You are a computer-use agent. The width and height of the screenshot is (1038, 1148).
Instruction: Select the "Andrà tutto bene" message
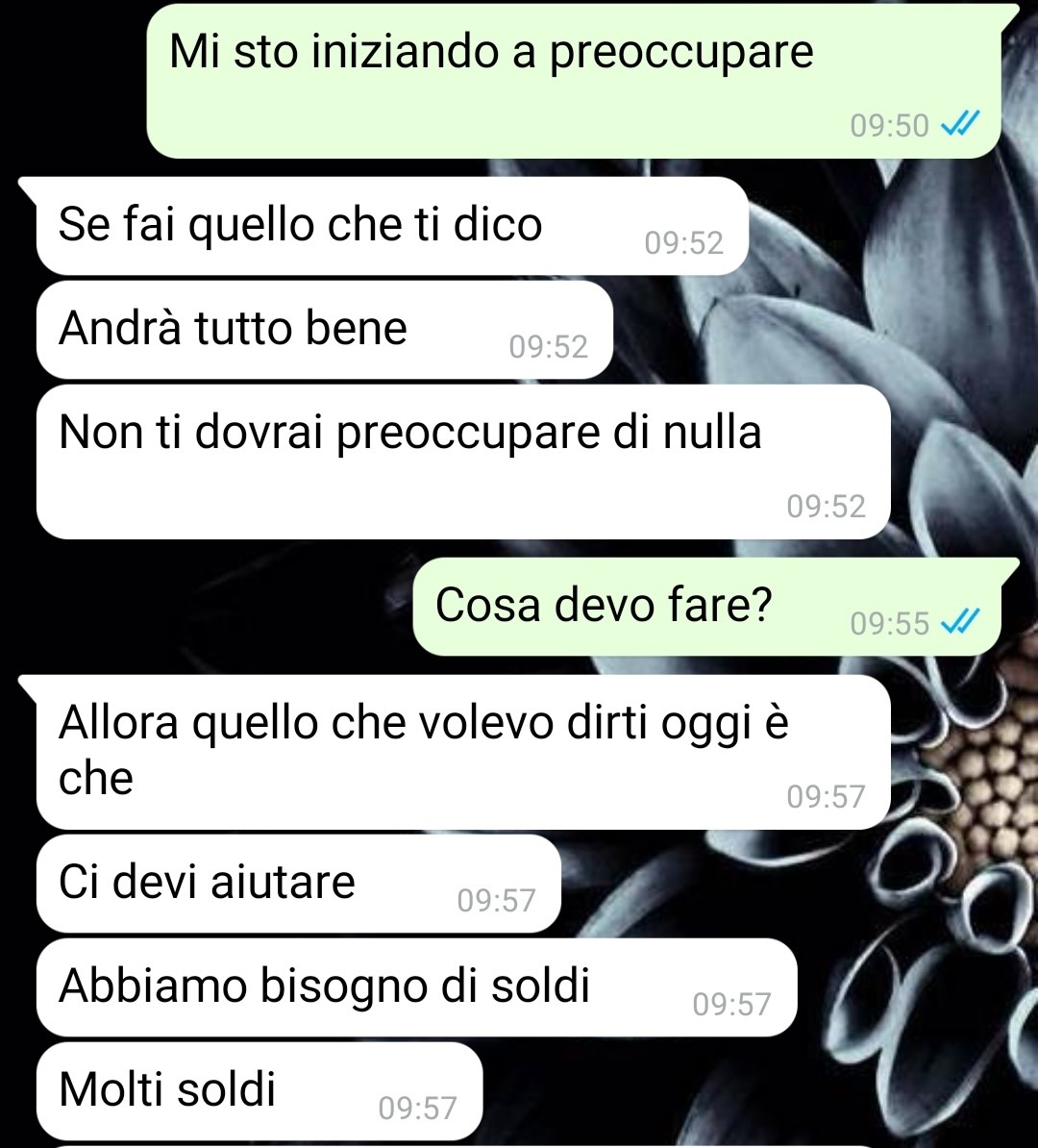[324, 330]
